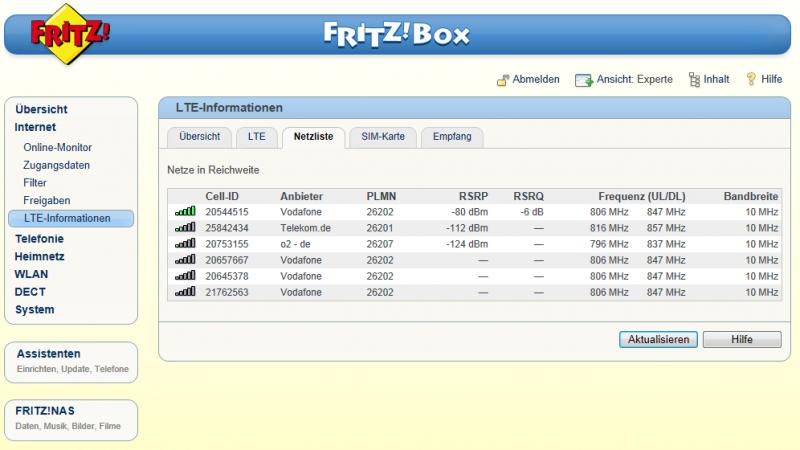
Task: Open the Assistenten panel
Action: click(x=71, y=362)
